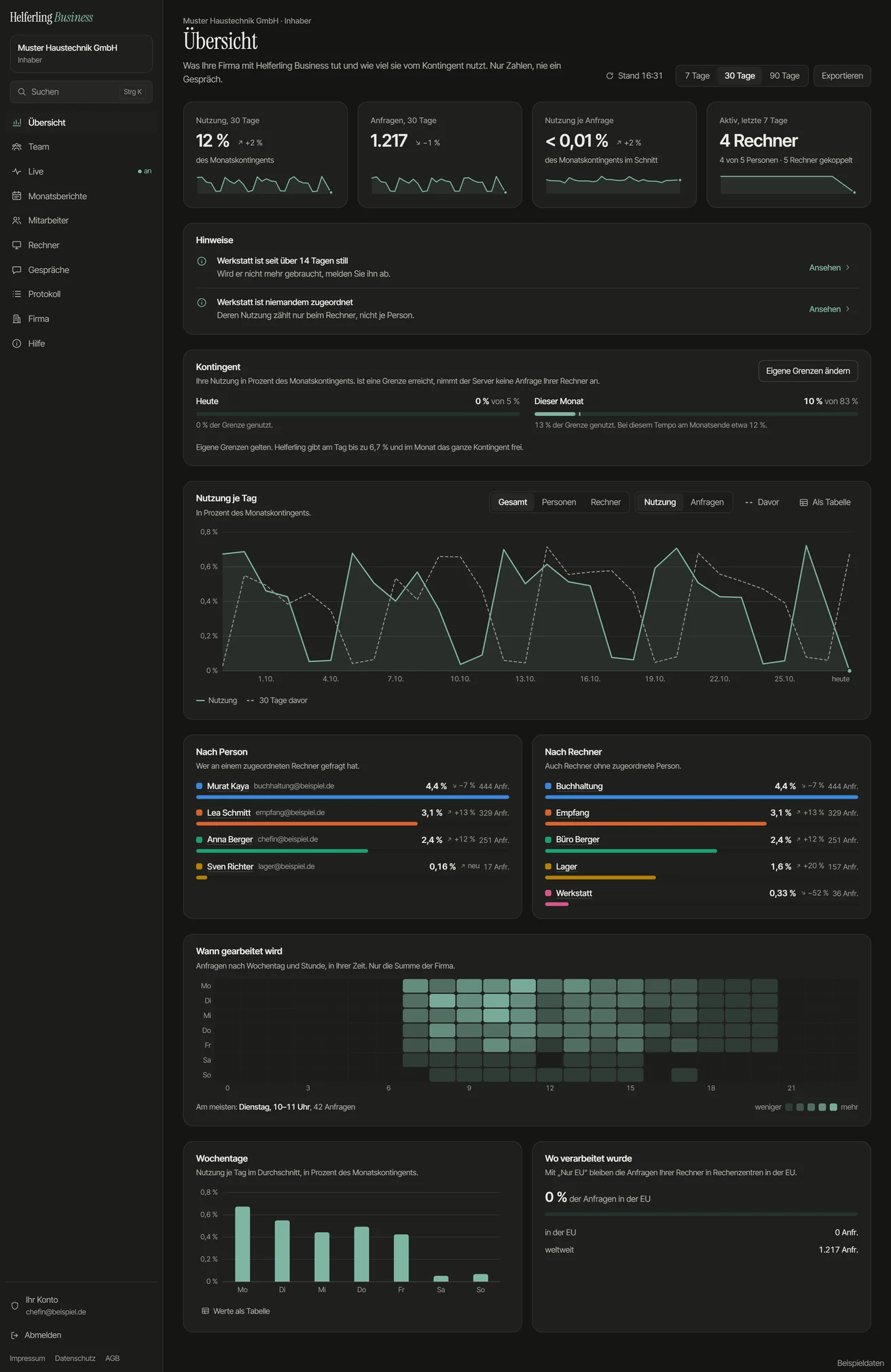Screen dimensions: 891x1372
Task: Click the Firma building icon
Action: coord(17,319)
